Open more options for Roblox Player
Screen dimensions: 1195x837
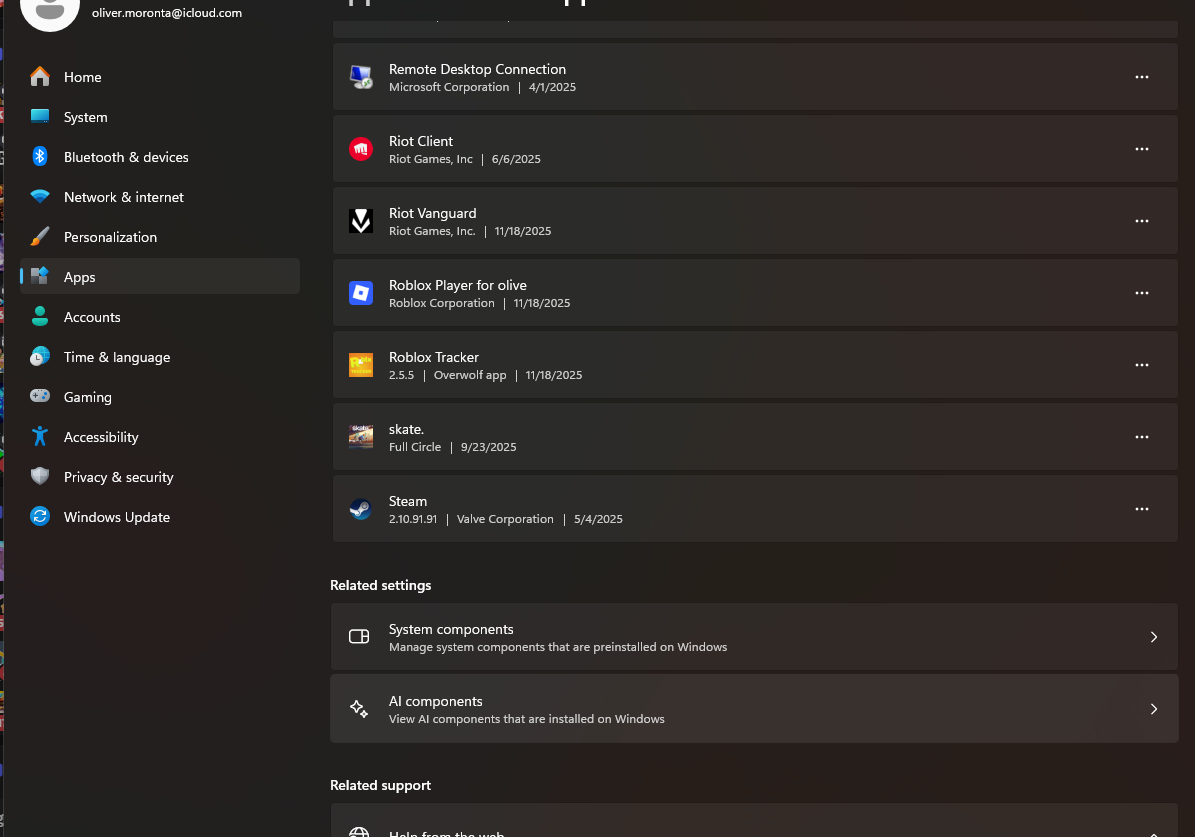coord(1142,293)
